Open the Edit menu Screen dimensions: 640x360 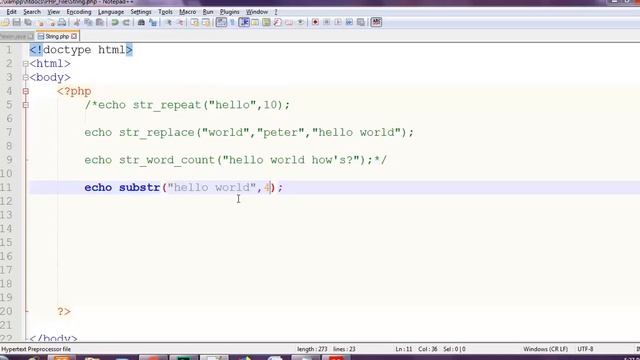click(x=11, y=12)
